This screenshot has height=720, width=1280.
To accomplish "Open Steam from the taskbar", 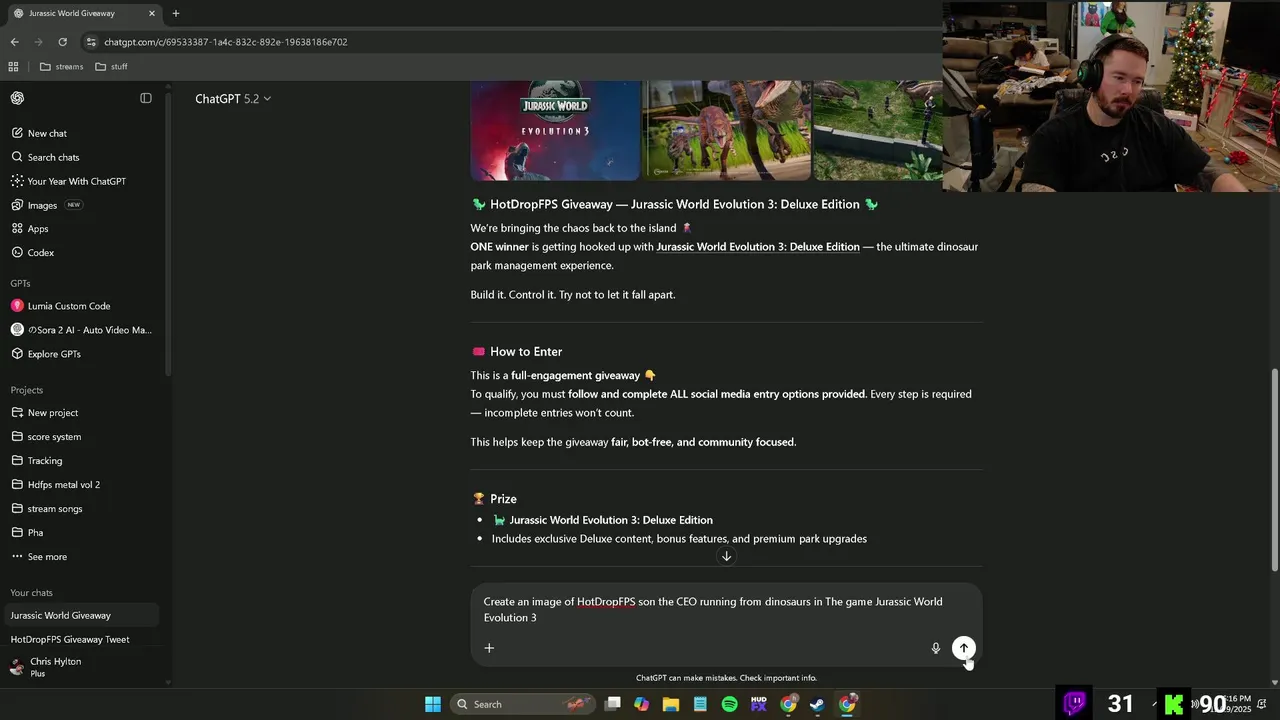I will pyautogui.click(x=817, y=704).
